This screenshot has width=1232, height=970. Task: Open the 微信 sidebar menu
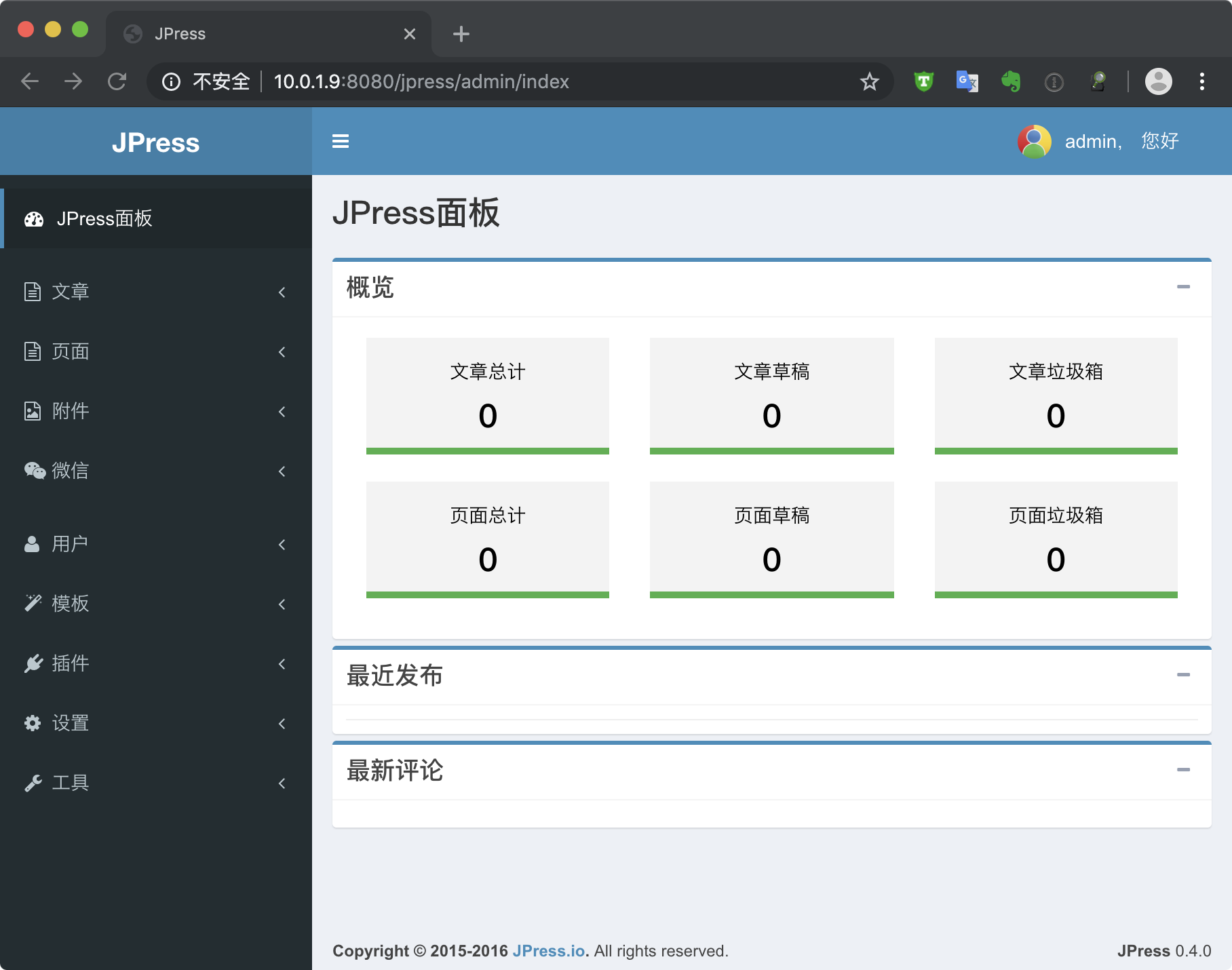coord(156,471)
